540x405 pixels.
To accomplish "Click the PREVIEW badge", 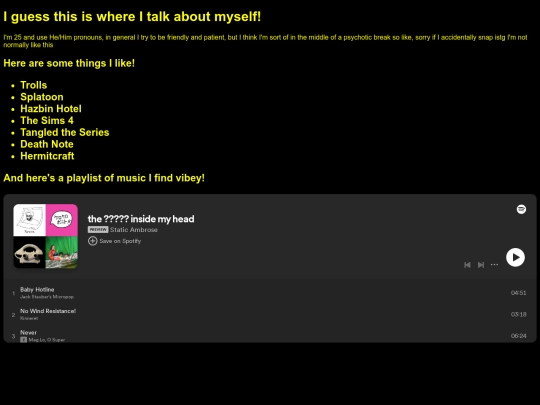I will pos(98,230).
